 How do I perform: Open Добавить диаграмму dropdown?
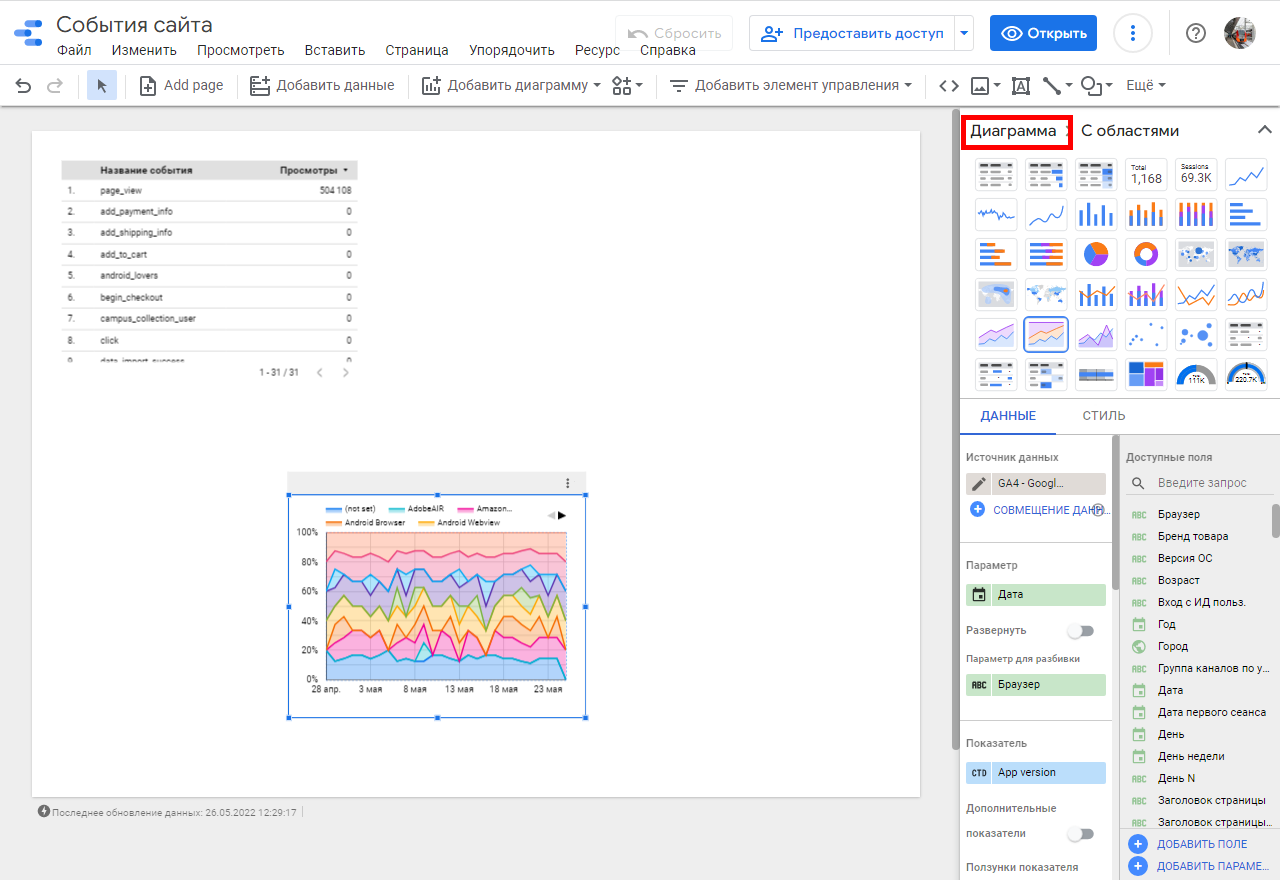tap(511, 86)
